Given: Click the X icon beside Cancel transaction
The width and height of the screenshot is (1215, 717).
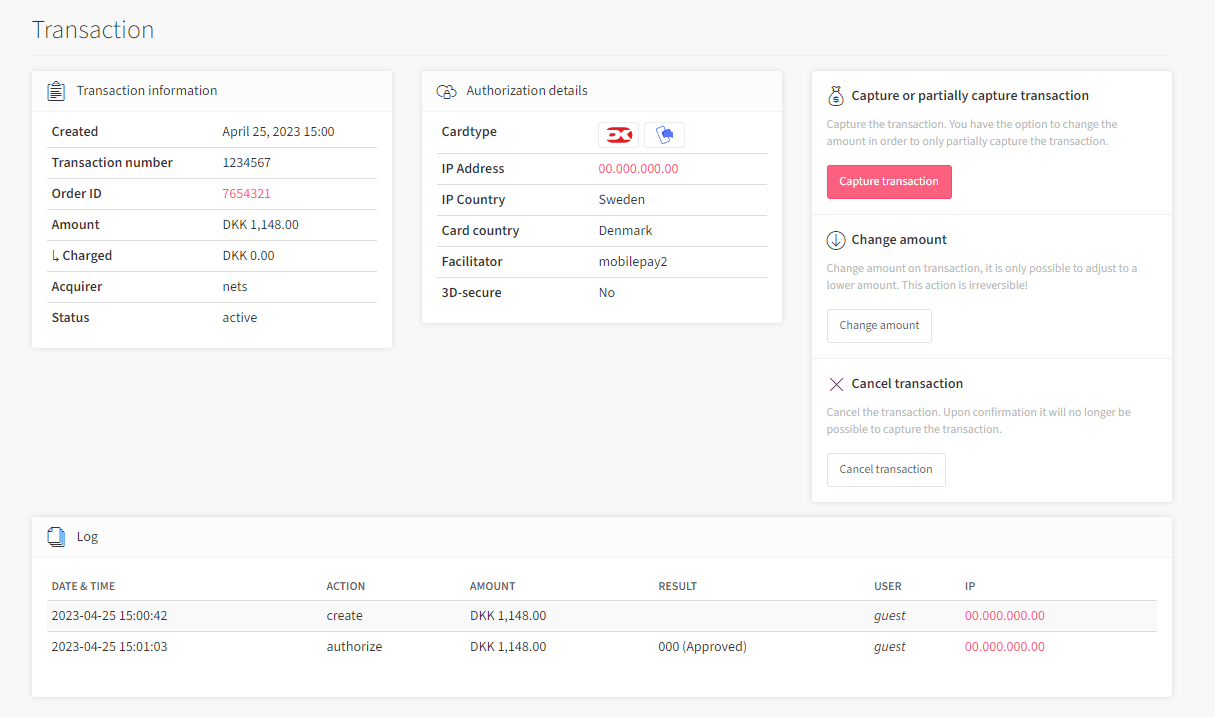Looking at the screenshot, I should pos(836,383).
